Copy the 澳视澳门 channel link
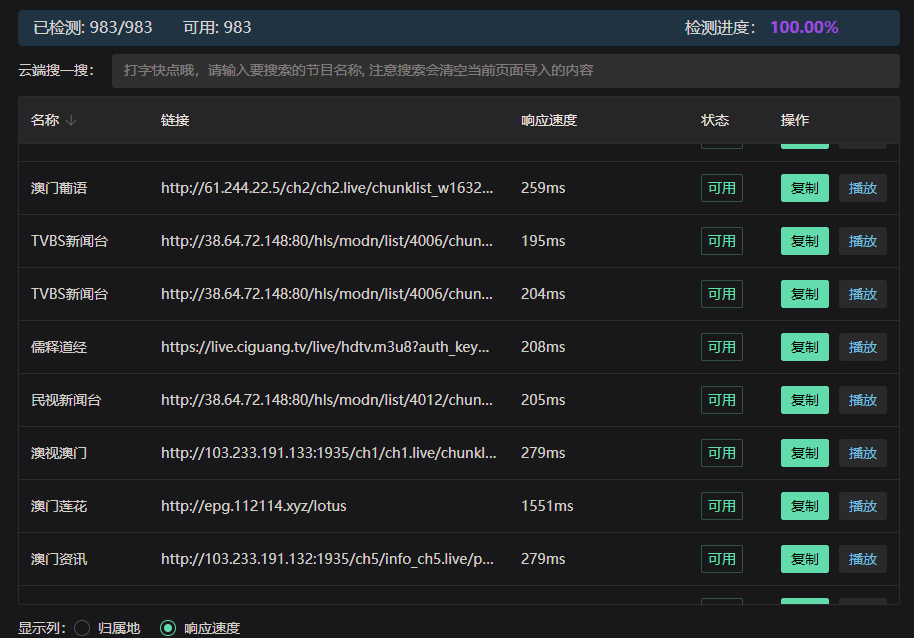 point(804,453)
